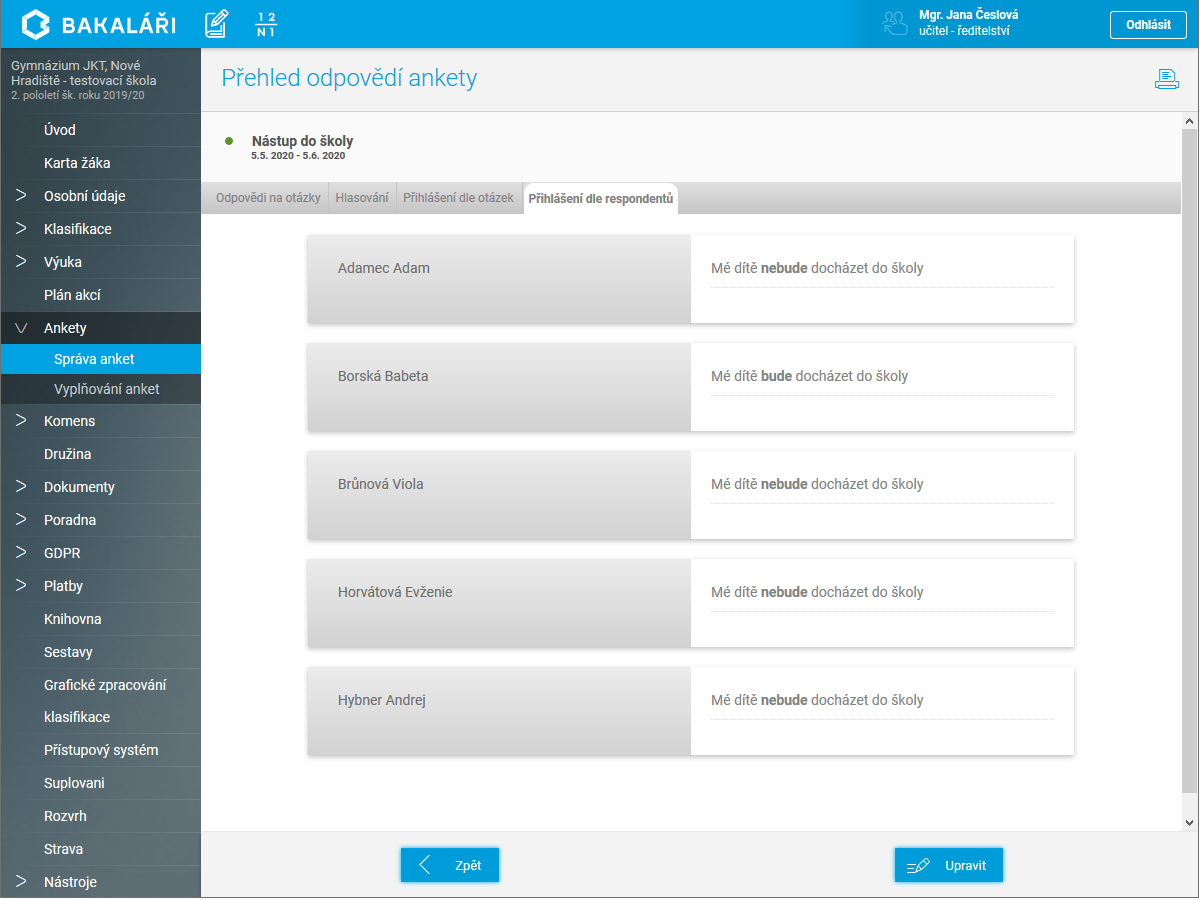Expand the Platby section arrow

coord(21,586)
